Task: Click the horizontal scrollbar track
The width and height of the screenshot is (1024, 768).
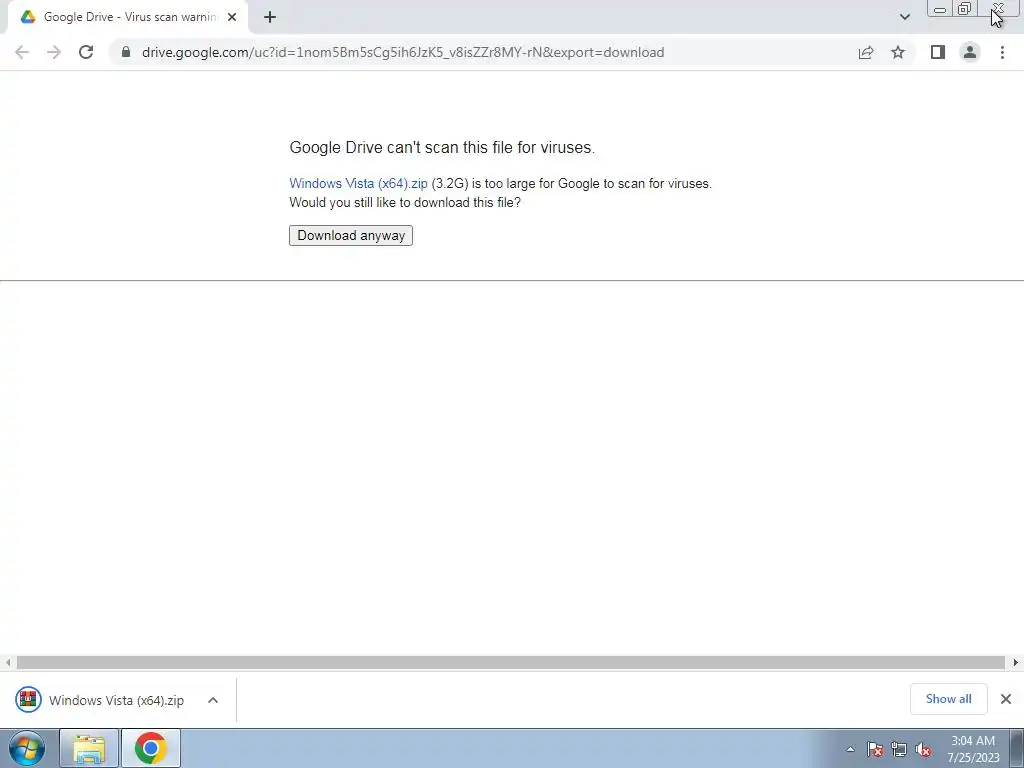Action: click(x=511, y=663)
